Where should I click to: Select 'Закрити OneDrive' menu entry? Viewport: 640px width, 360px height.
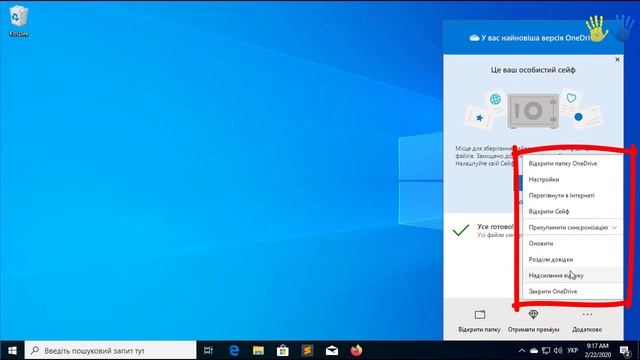coord(573,291)
